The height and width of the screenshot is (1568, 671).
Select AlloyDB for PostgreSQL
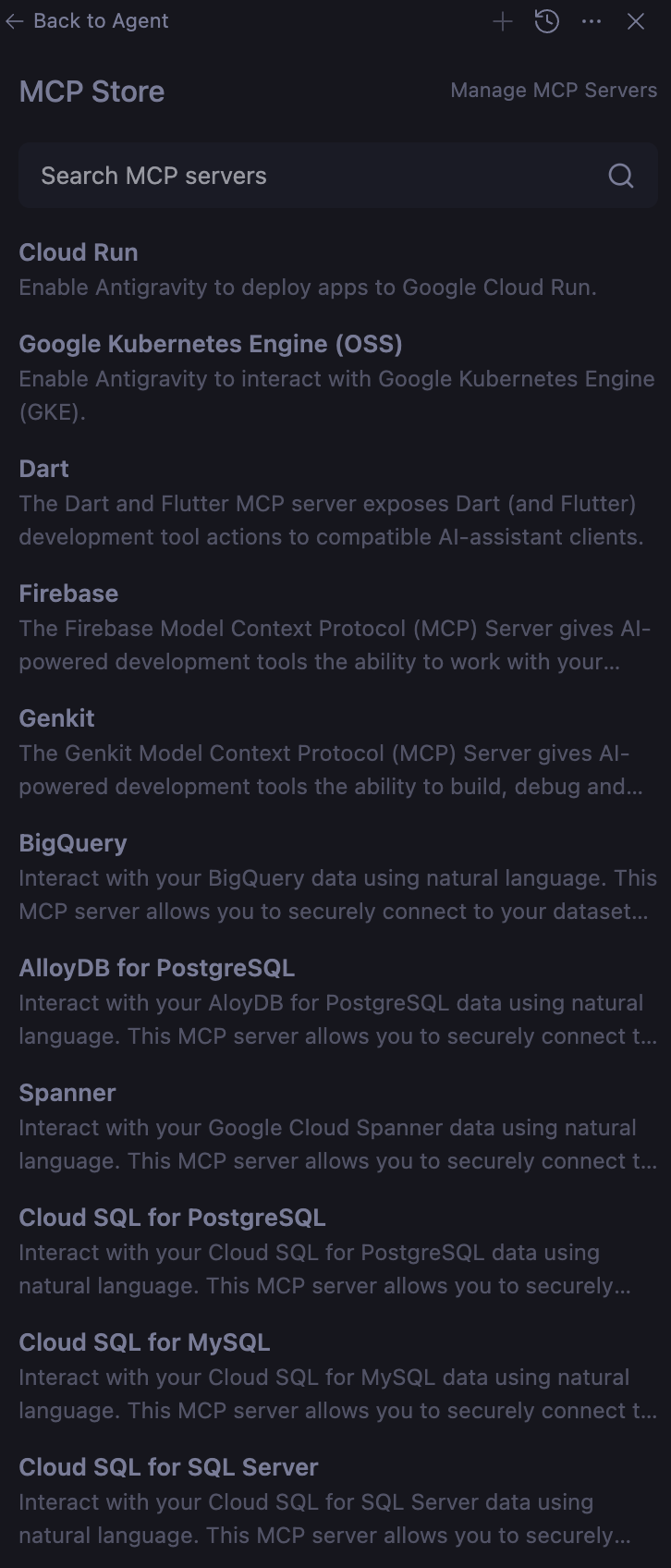157,968
